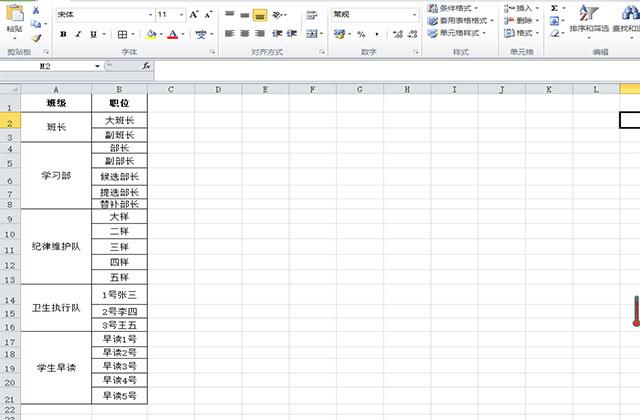Open the font size dropdown showing 11

tap(181, 15)
